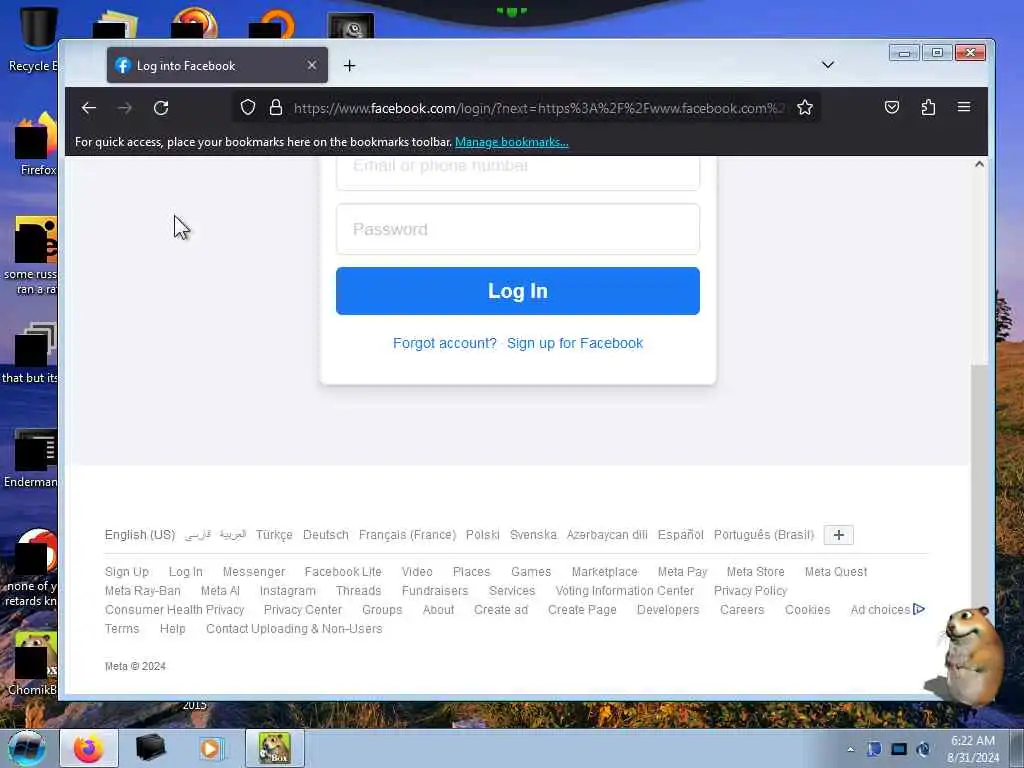Open the footer Sign Up link
The height and width of the screenshot is (768, 1024).
(127, 572)
